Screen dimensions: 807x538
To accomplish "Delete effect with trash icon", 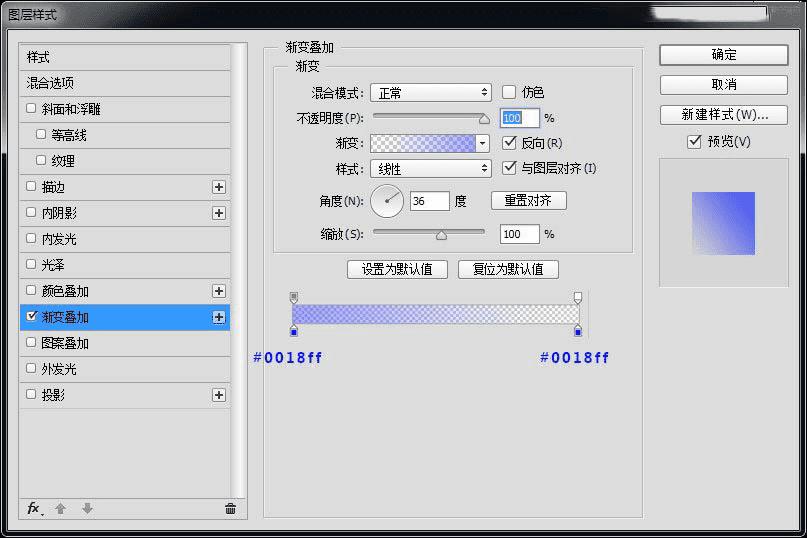I will click(230, 509).
